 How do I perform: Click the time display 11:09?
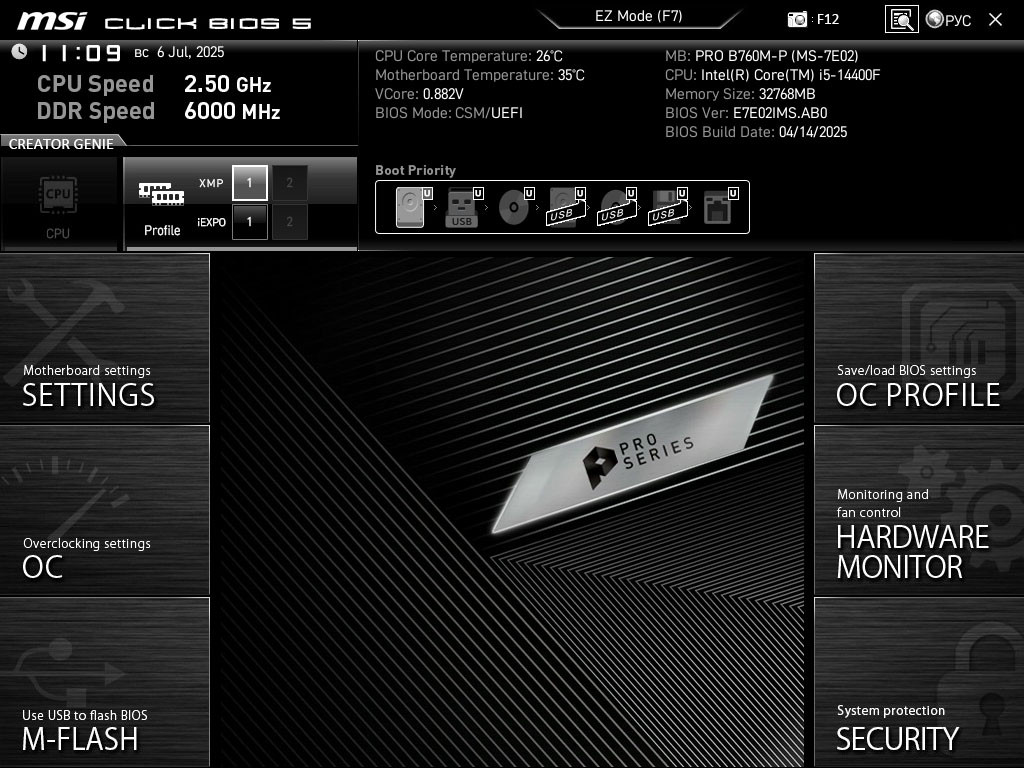(x=81, y=53)
